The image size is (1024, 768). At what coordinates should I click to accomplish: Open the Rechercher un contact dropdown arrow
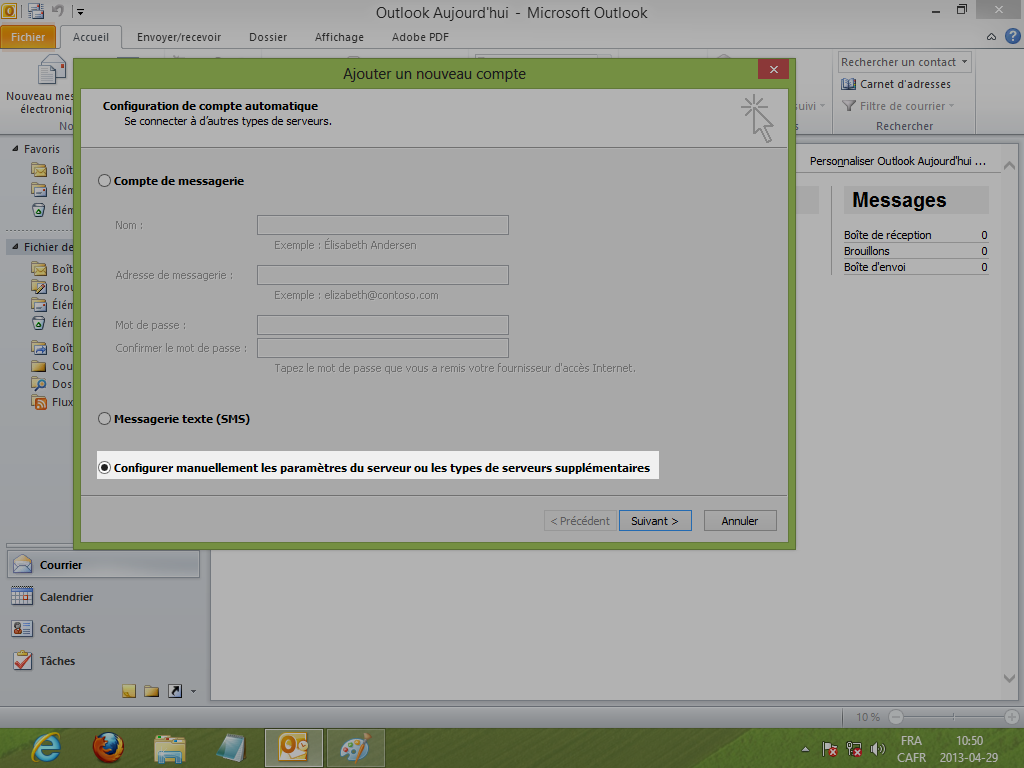click(965, 62)
